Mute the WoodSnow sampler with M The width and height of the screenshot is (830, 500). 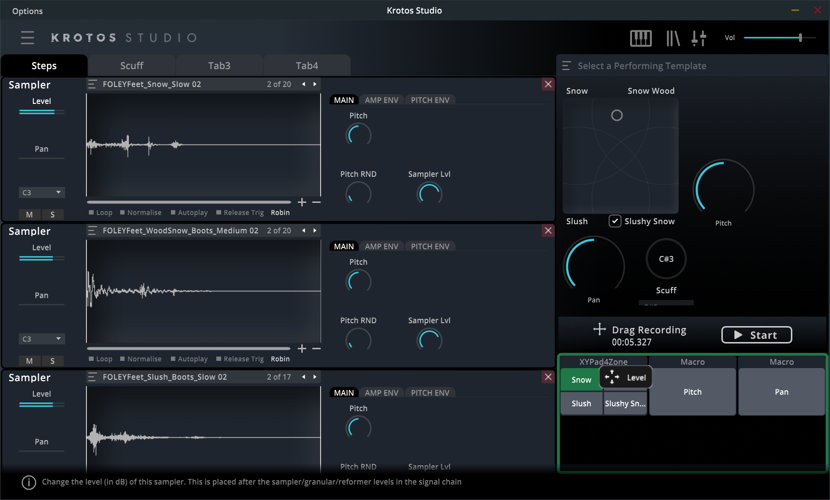(x=29, y=361)
